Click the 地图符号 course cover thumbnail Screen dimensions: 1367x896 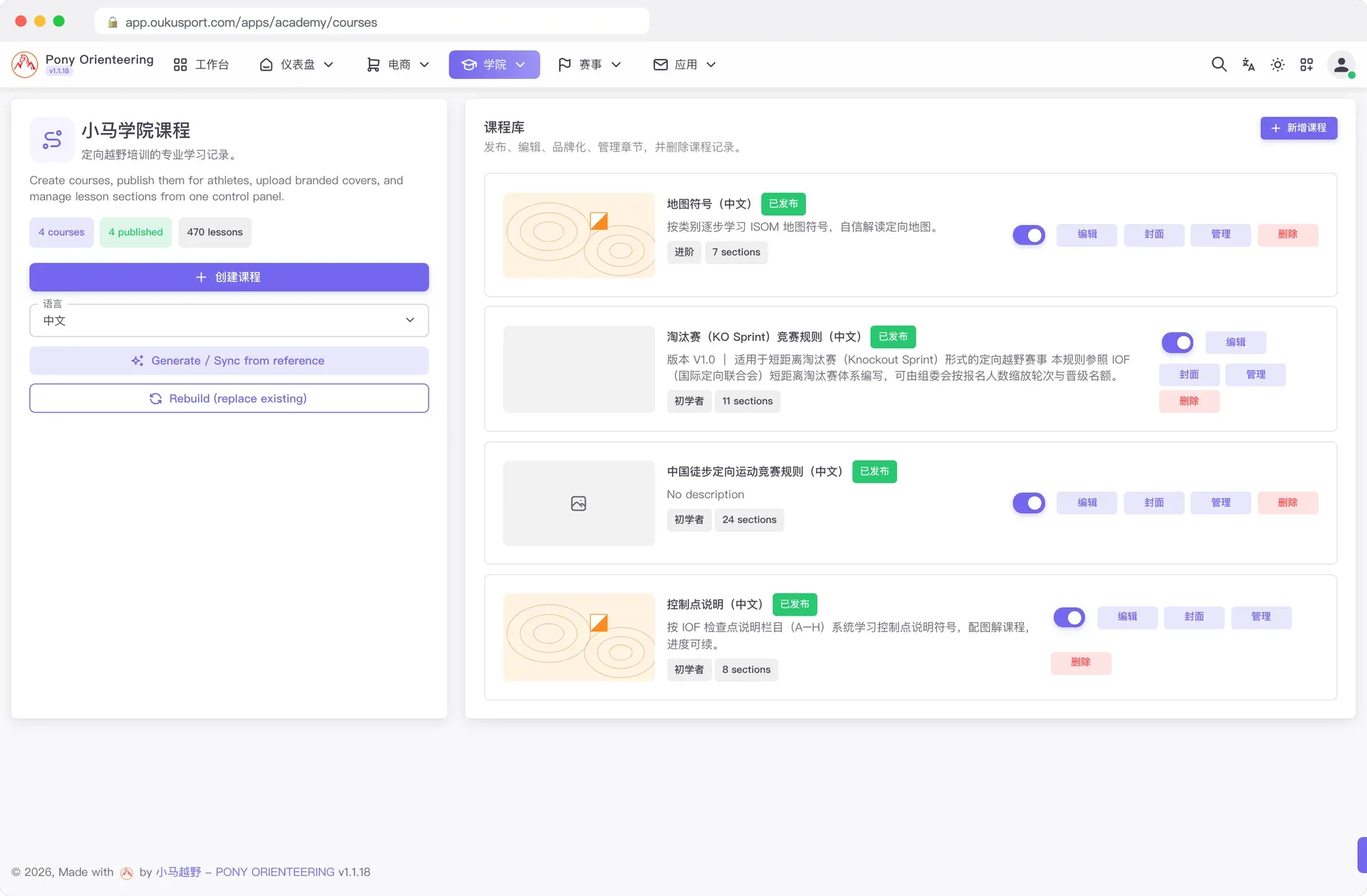click(x=579, y=235)
